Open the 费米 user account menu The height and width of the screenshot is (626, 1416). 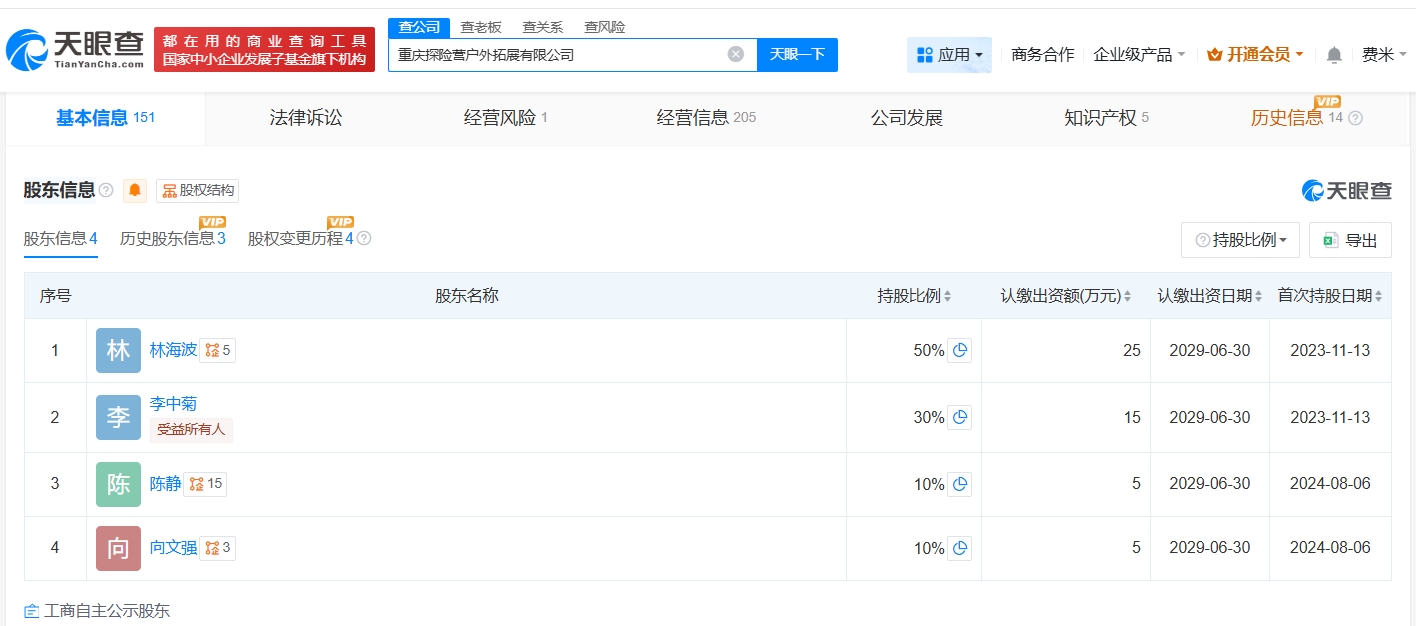[x=1384, y=55]
